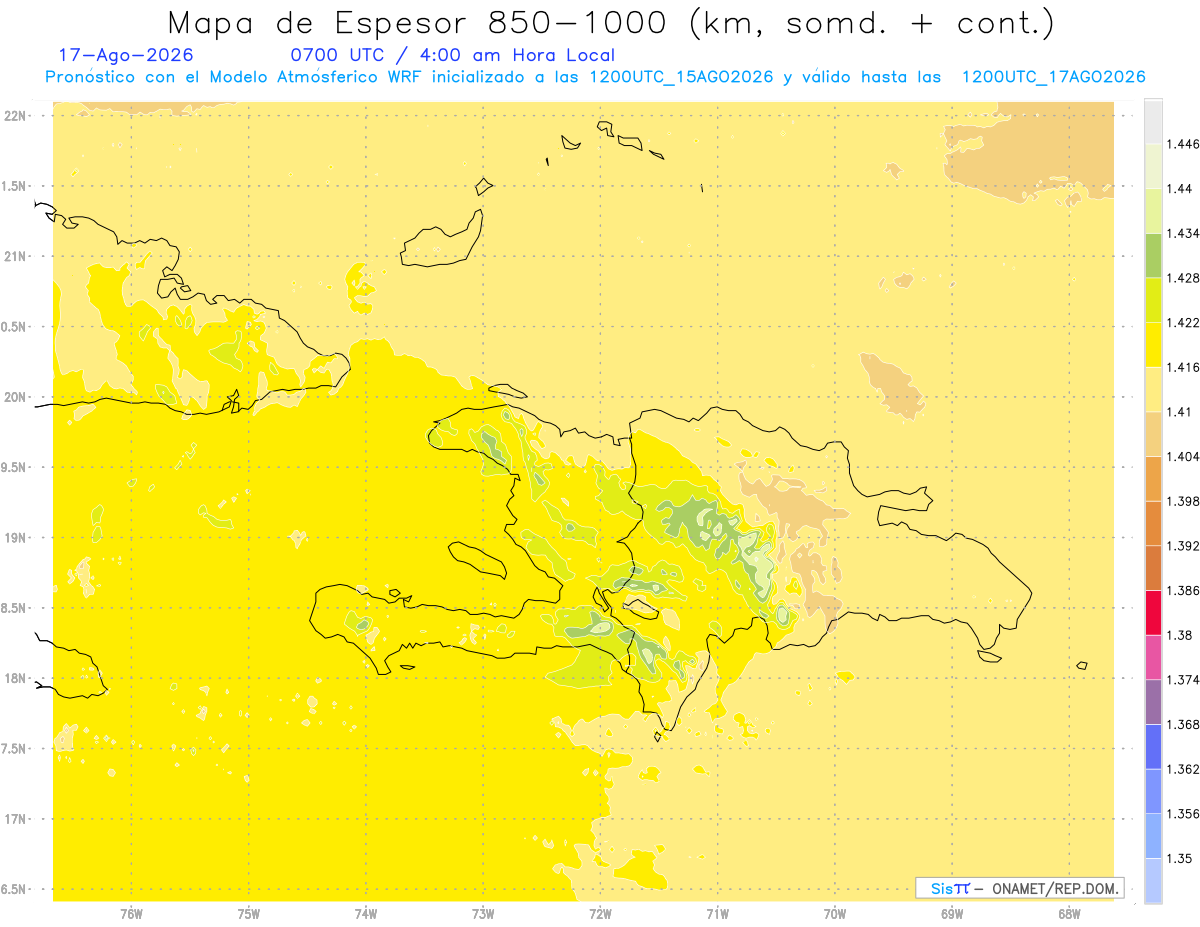The height and width of the screenshot is (927, 1200).
Task: Click the valid-until stamp '1200UTC_17AGO2026'
Action: 1053,77
